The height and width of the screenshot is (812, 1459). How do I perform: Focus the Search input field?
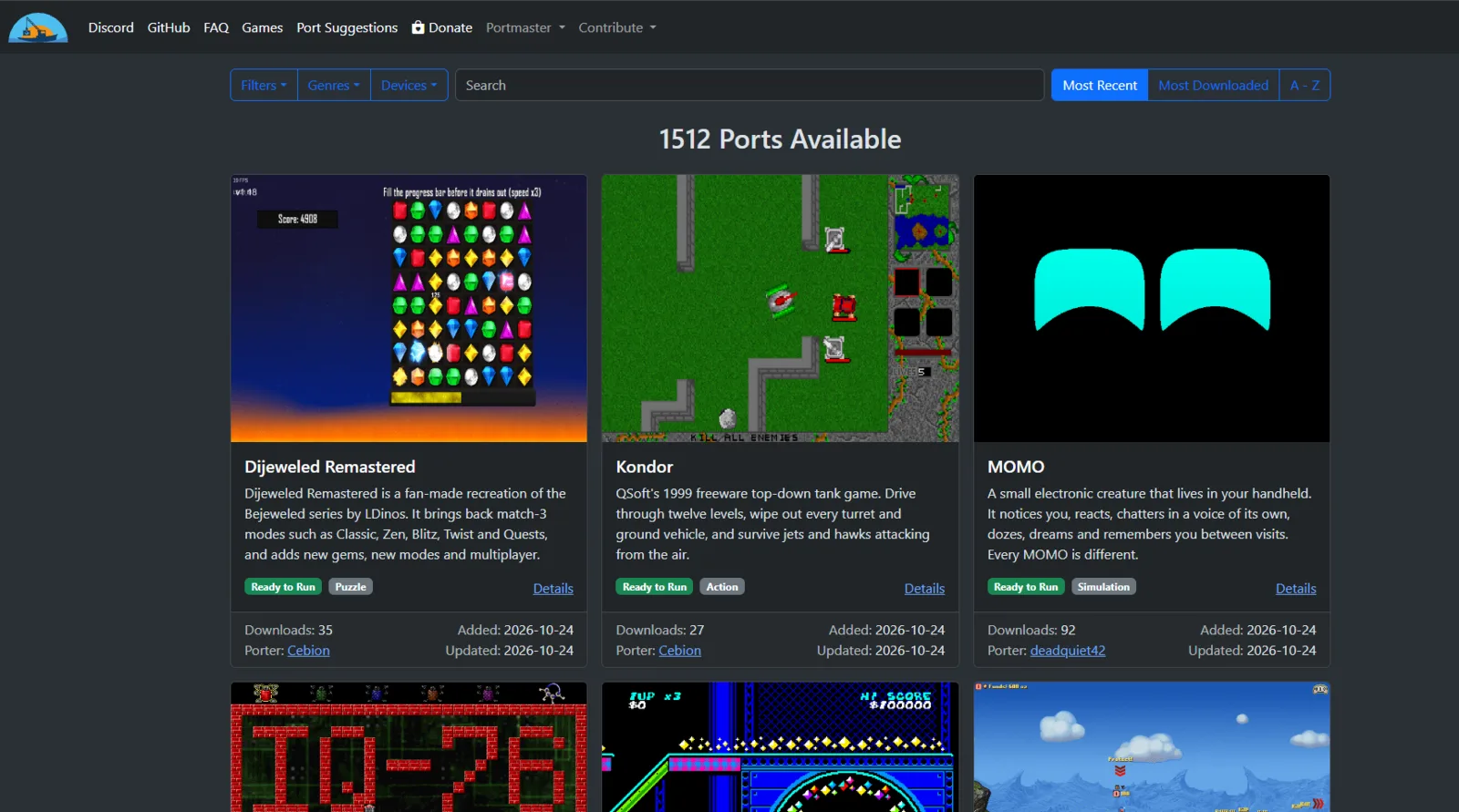tap(750, 85)
